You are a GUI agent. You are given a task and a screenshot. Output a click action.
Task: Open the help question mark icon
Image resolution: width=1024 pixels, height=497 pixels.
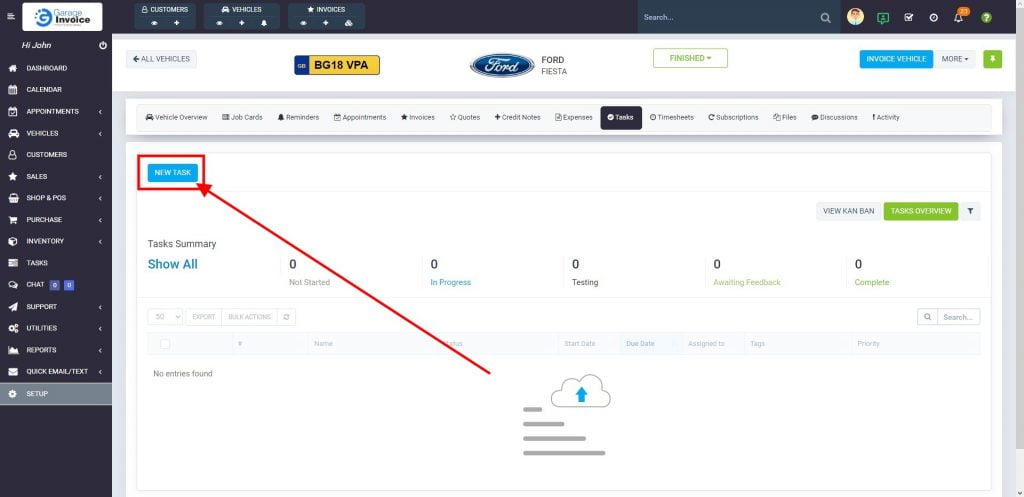pyautogui.click(x=986, y=18)
